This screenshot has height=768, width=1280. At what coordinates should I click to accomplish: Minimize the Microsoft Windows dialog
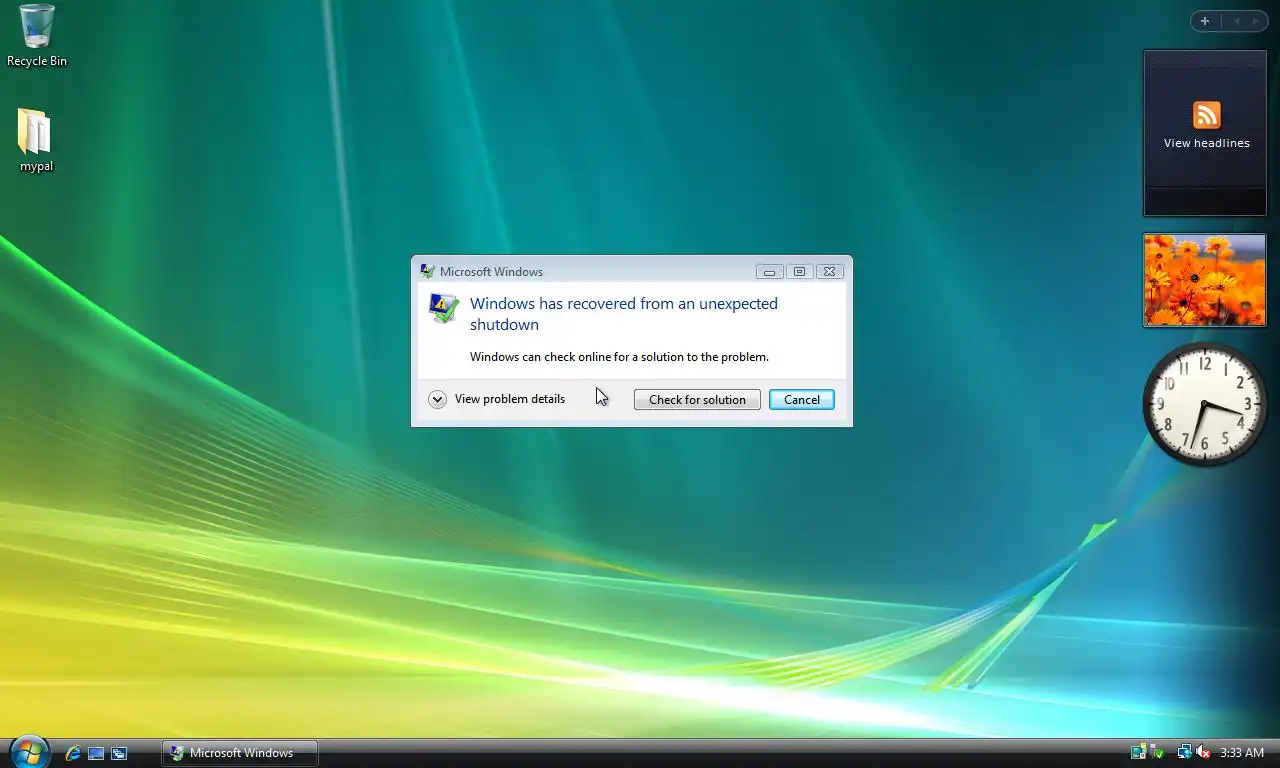pos(769,271)
